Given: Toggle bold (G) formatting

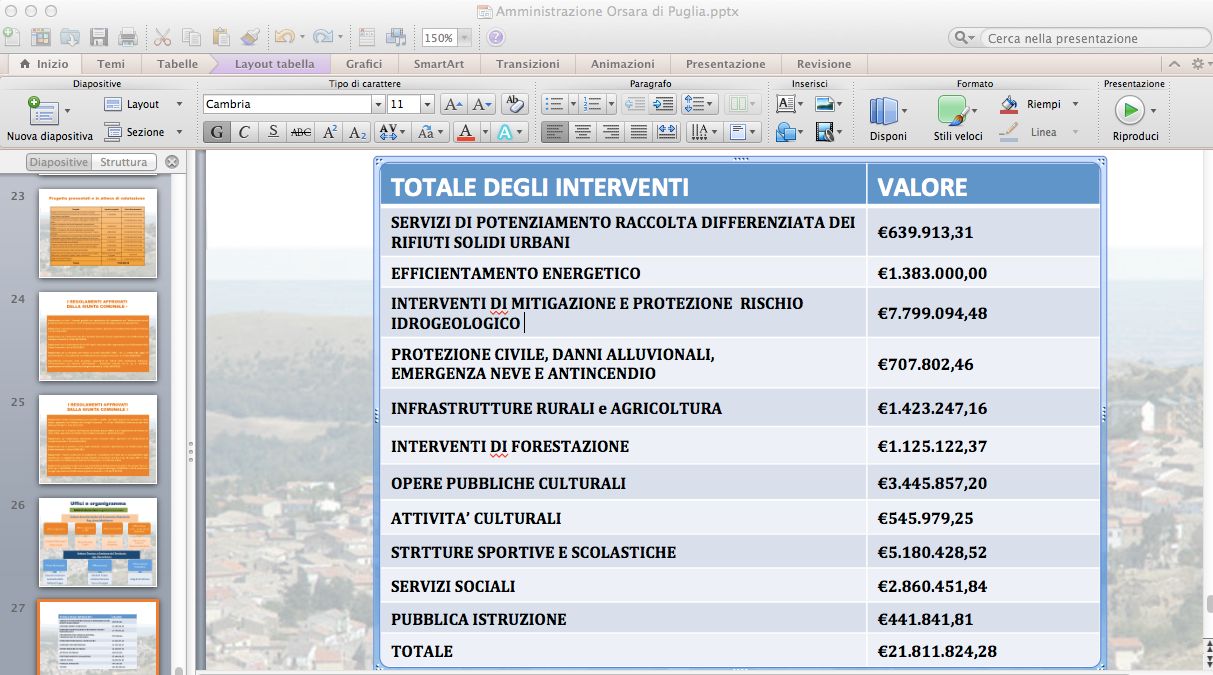Looking at the screenshot, I should coord(216,132).
